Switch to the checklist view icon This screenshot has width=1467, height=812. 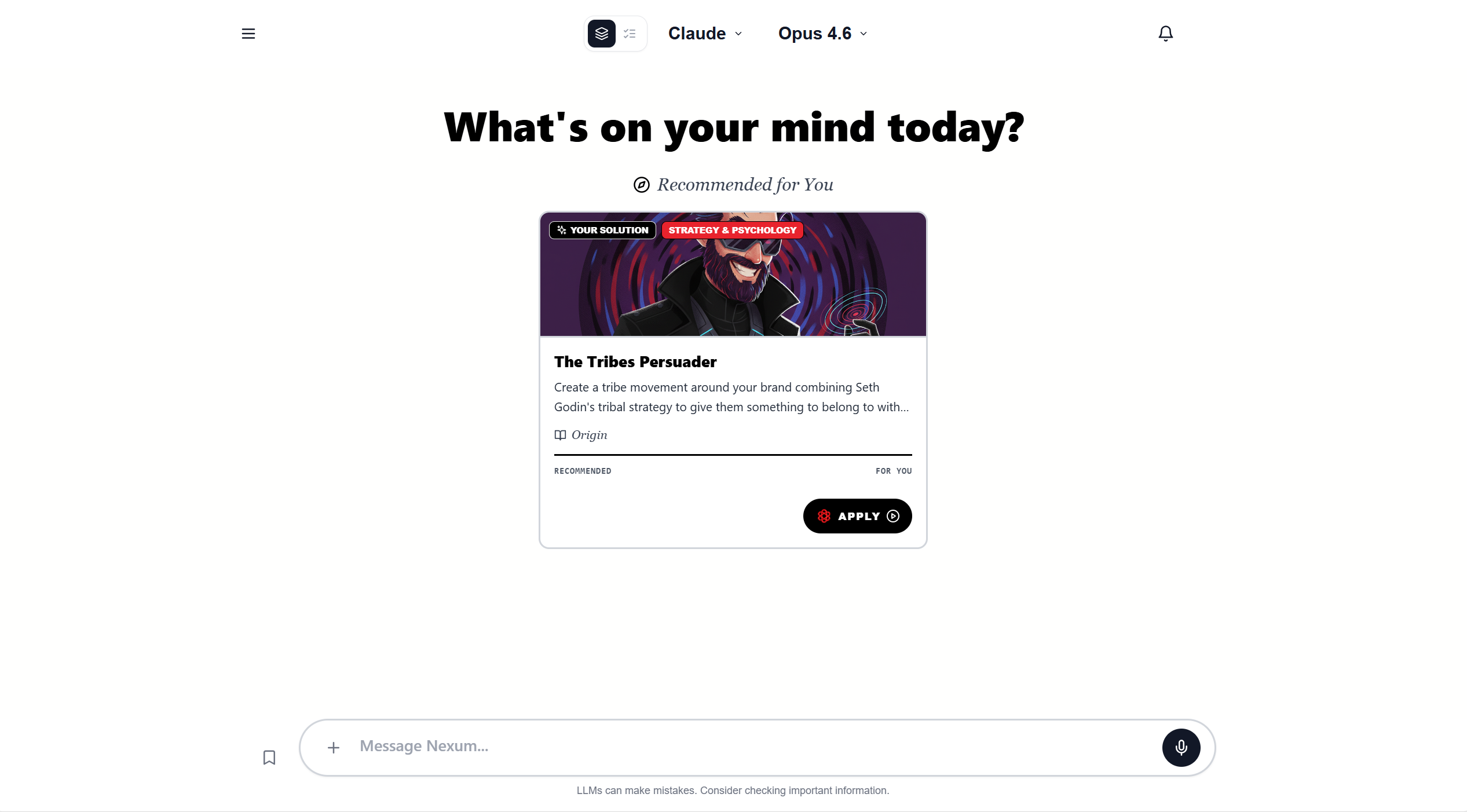point(630,34)
